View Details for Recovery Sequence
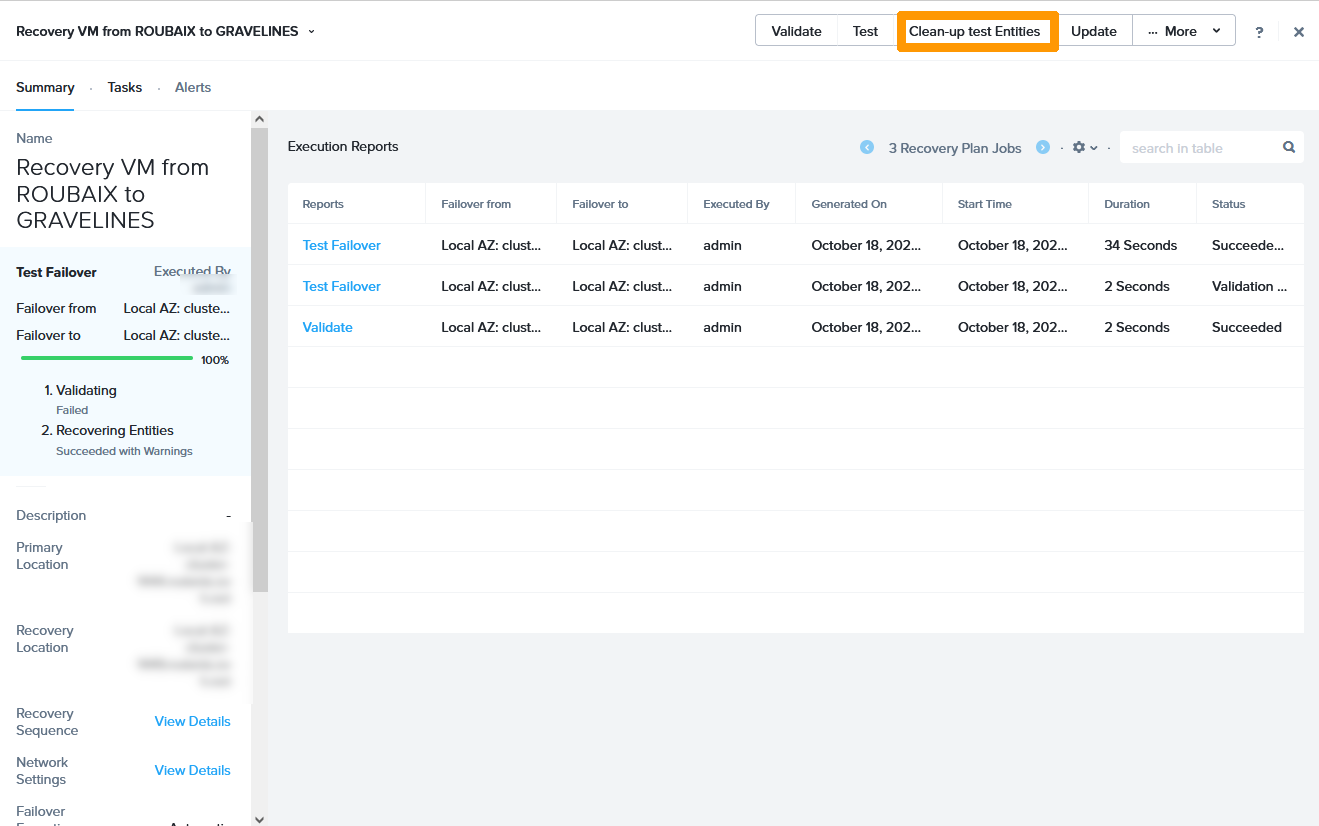This screenshot has height=826, width=1319. 192,722
